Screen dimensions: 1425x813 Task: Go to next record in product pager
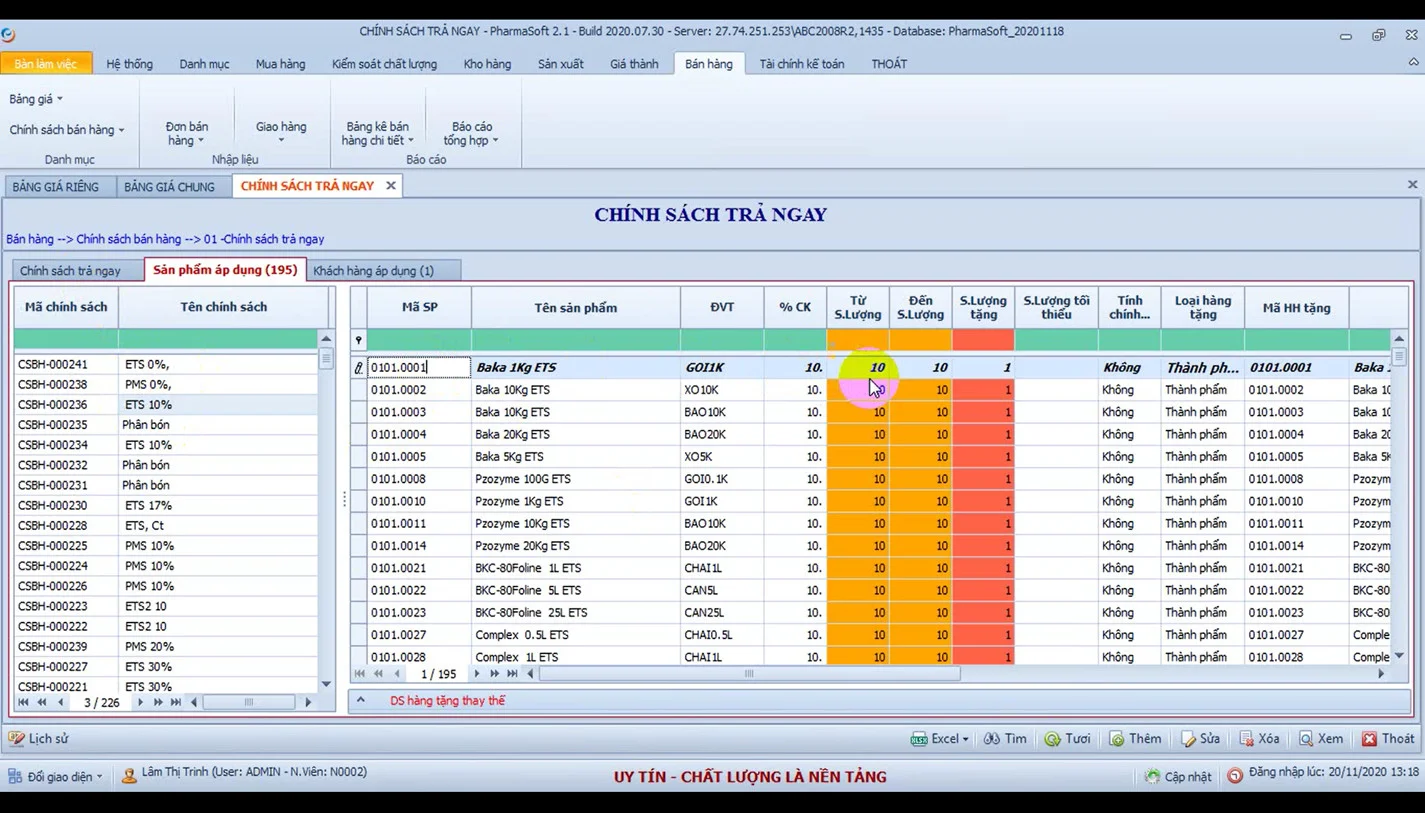[x=477, y=674]
